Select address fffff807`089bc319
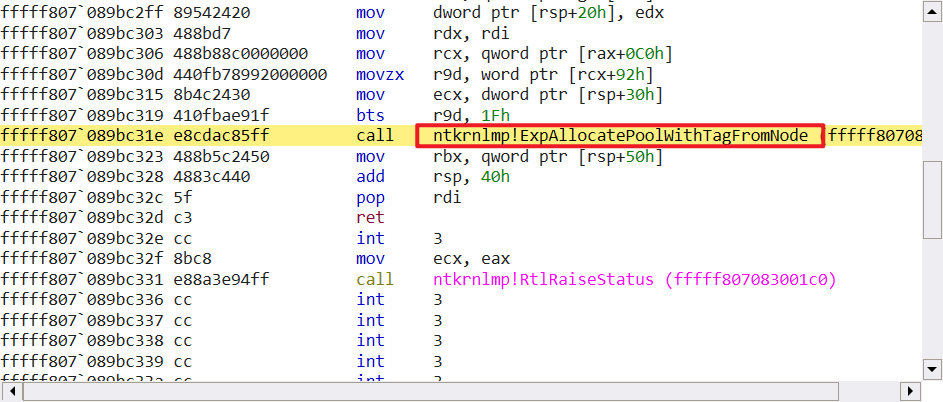The width and height of the screenshot is (943, 402). coord(81,115)
